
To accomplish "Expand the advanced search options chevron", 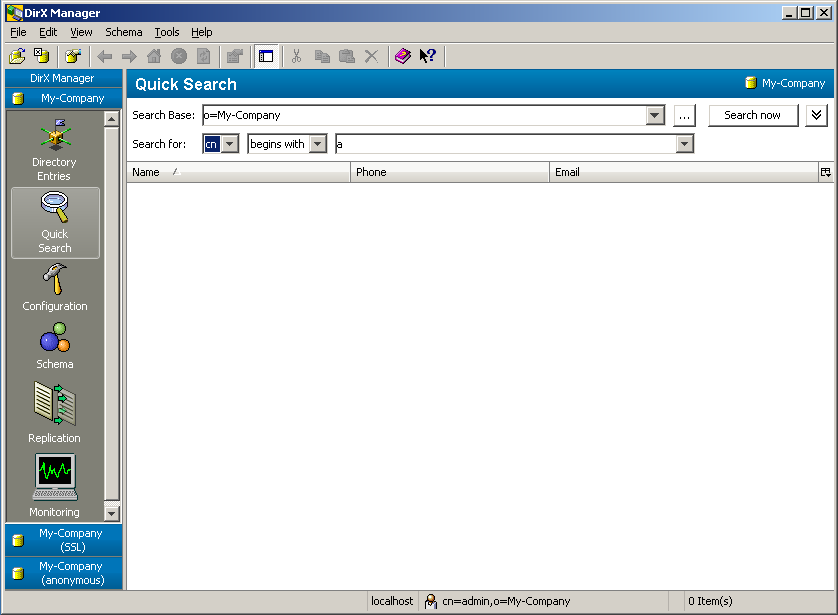I will click(816, 115).
